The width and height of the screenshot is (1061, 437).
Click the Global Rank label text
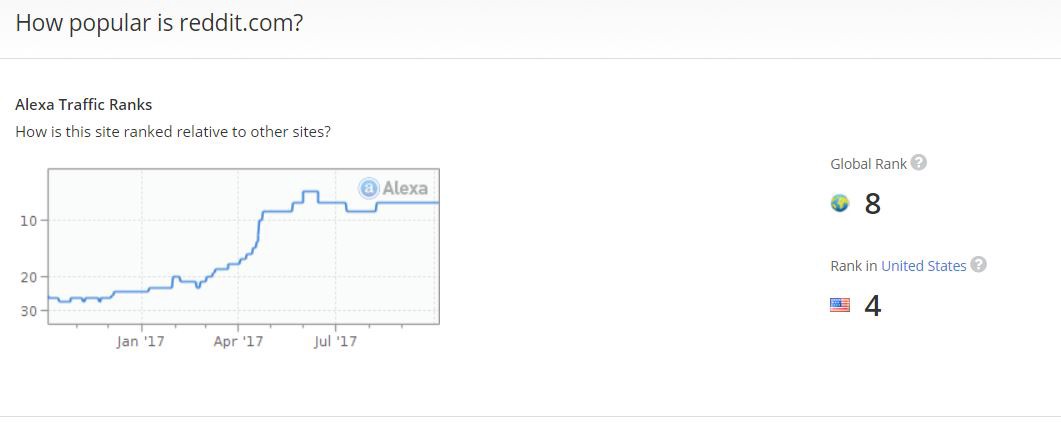(868, 164)
